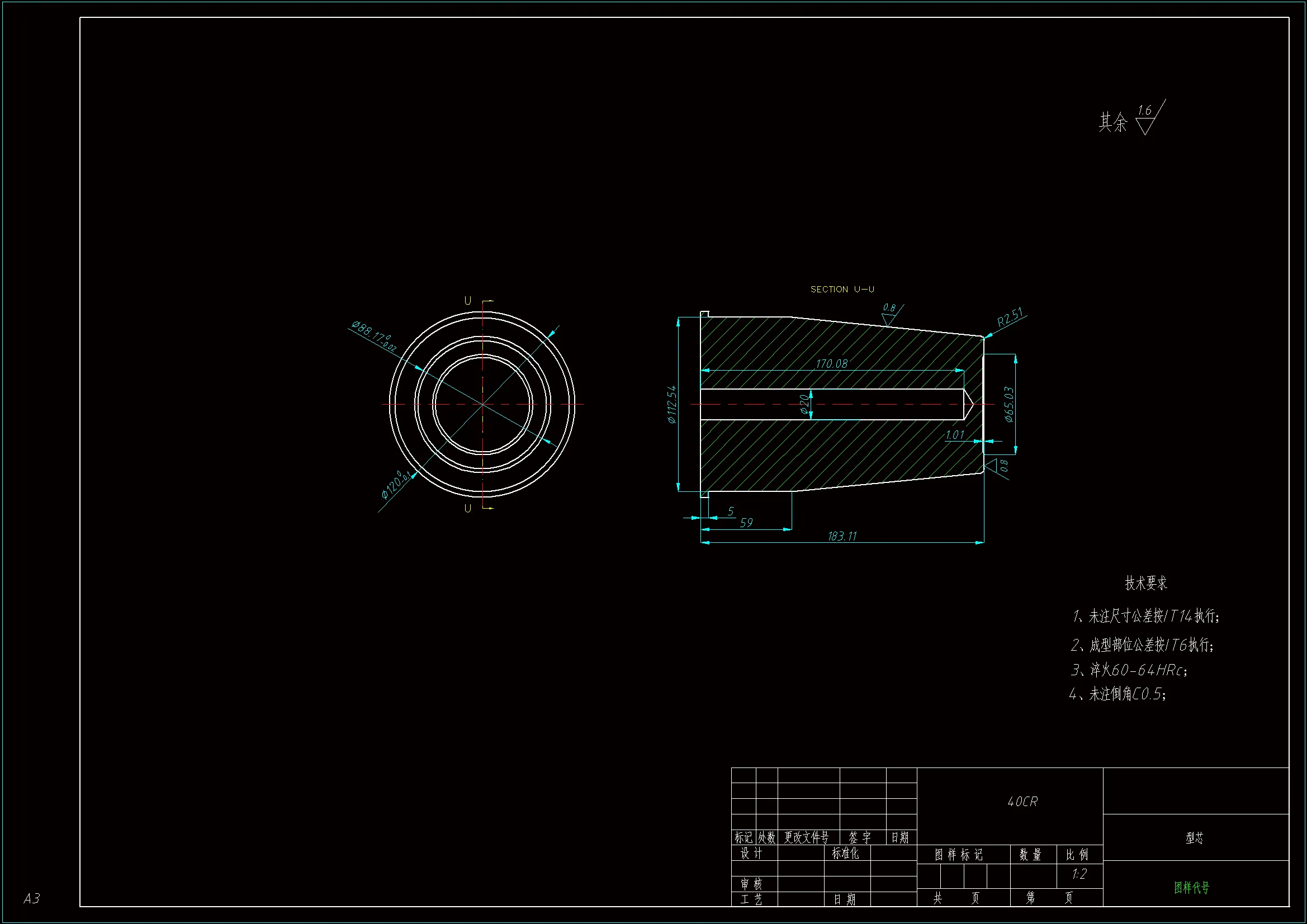Select the 1:2 scale value cell
The width and height of the screenshot is (1307, 924).
tap(1079, 874)
